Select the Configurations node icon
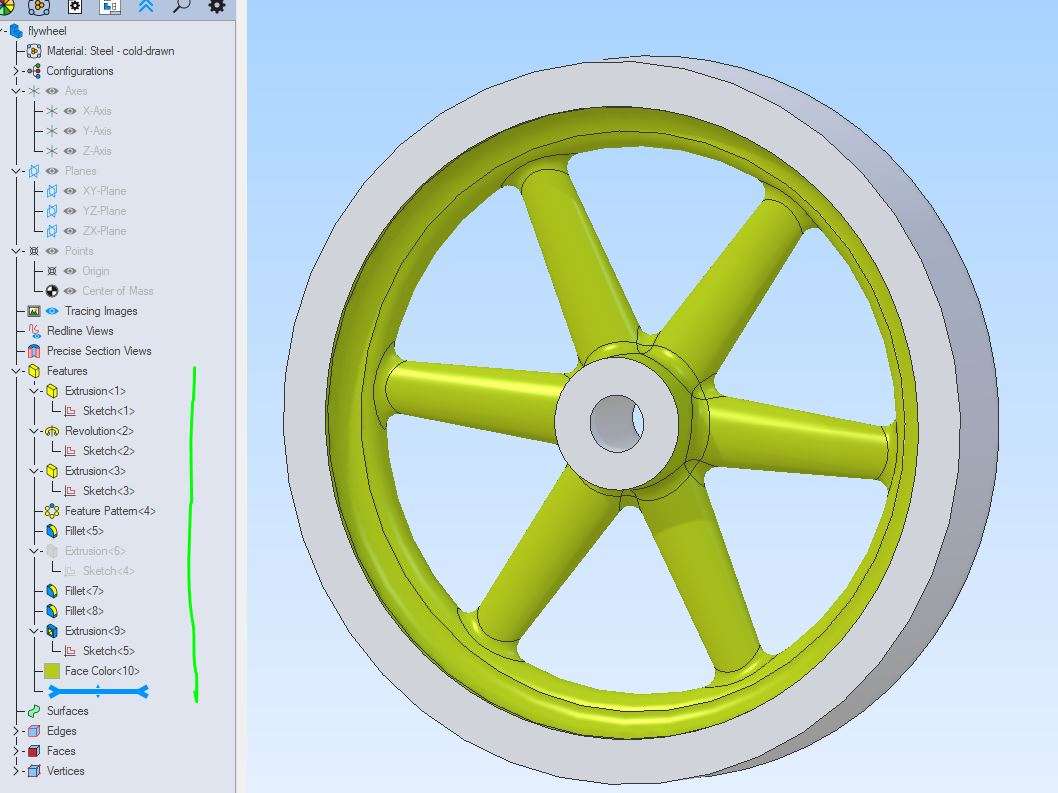Screen dimensions: 1058x793 pyautogui.click(x=34, y=71)
